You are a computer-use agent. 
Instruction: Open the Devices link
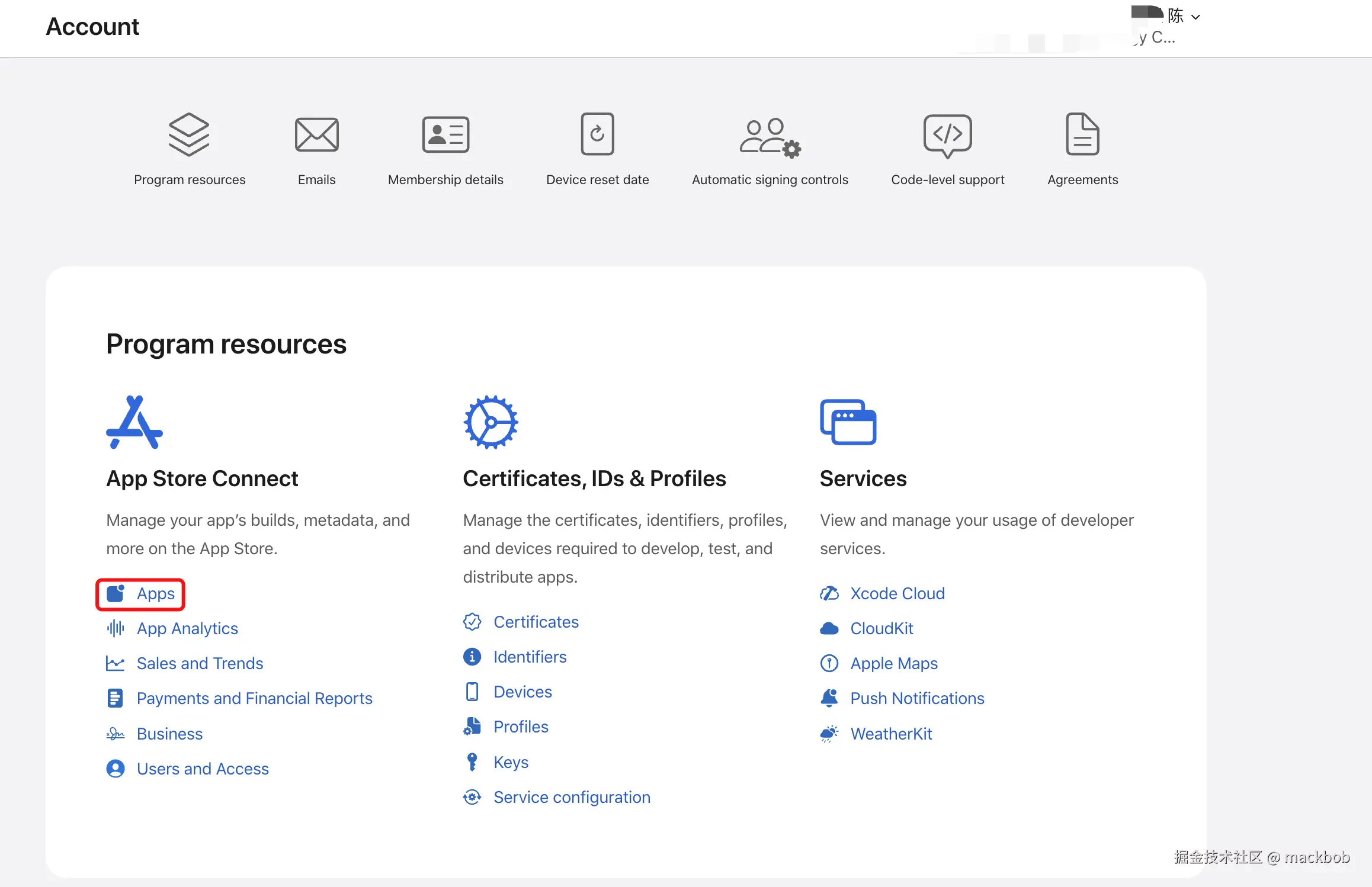[523, 692]
